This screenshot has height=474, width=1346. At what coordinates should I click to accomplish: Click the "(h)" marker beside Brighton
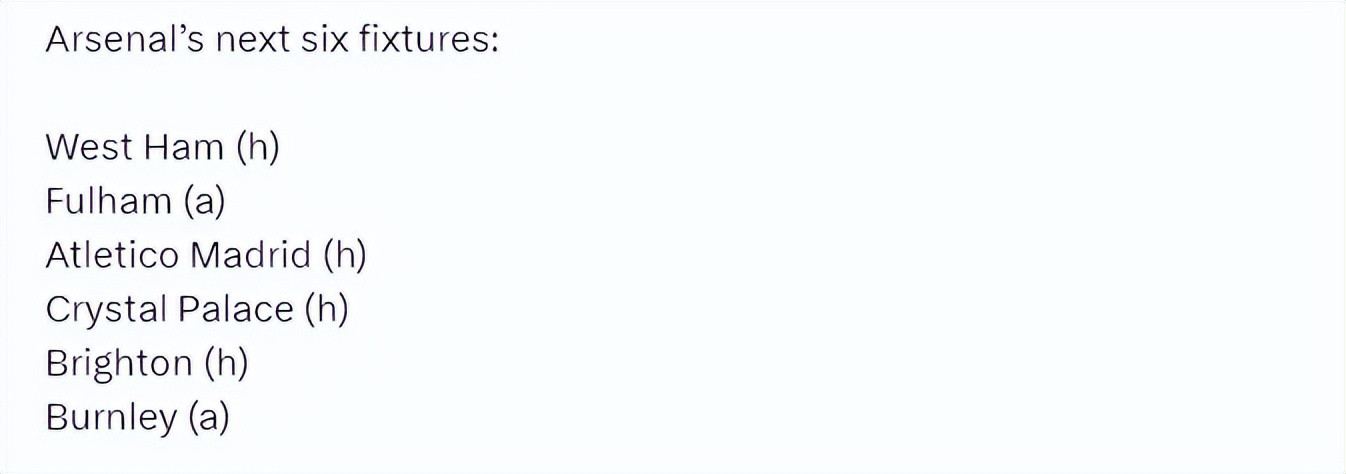pyautogui.click(x=226, y=364)
